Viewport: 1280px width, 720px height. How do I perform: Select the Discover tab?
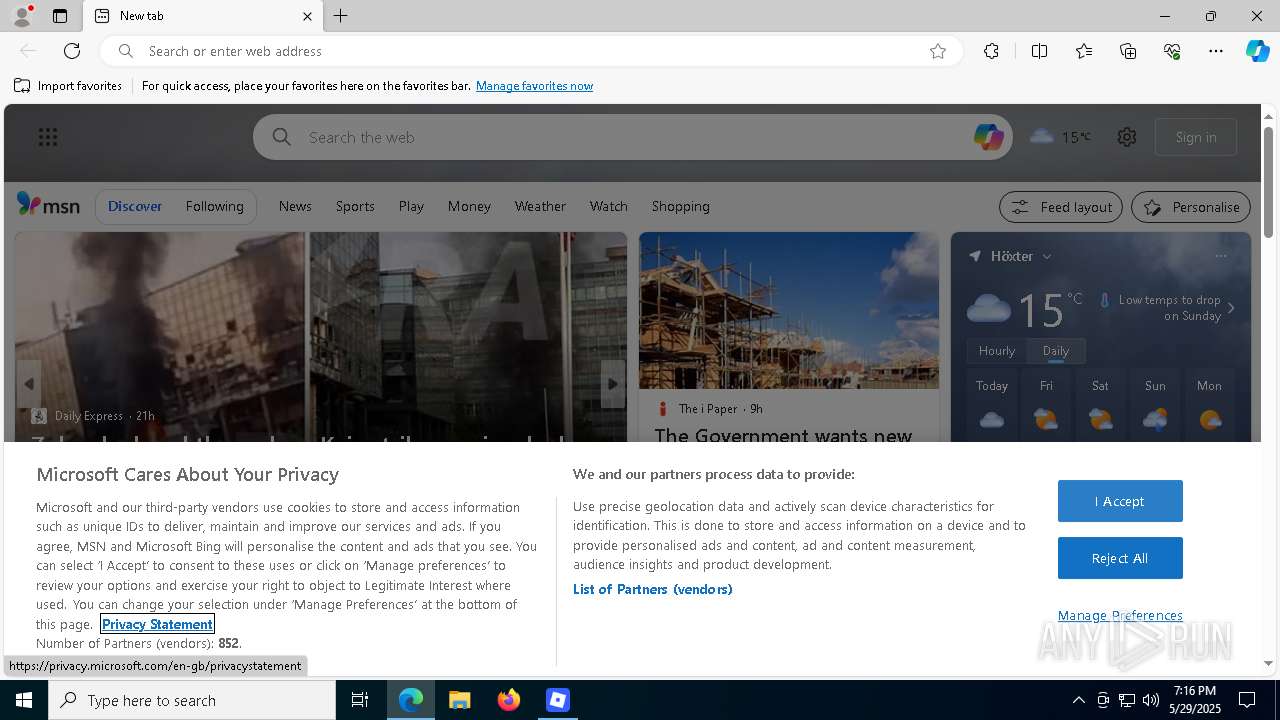pos(135,206)
